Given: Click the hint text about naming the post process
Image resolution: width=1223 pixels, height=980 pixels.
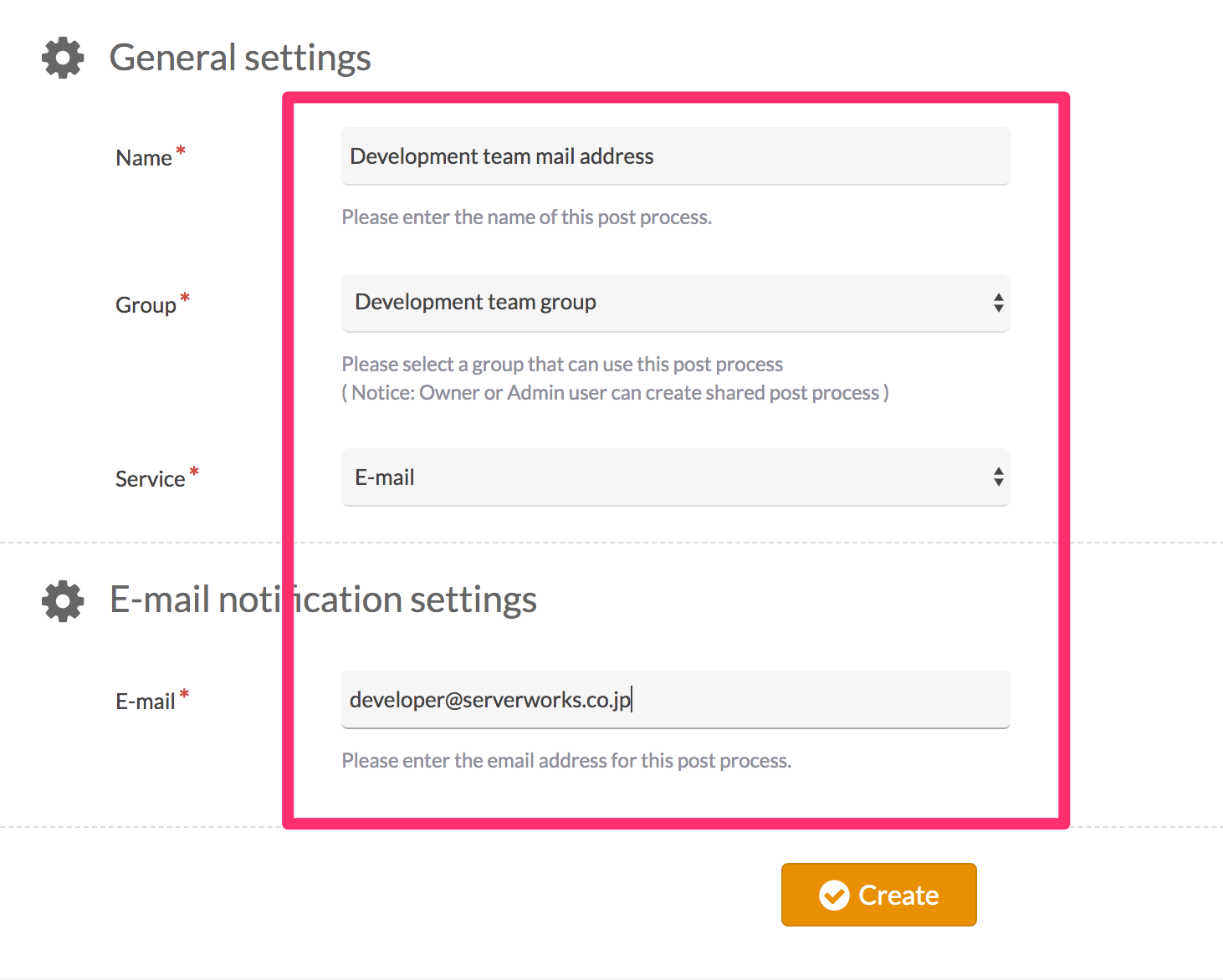Looking at the screenshot, I should point(526,217).
